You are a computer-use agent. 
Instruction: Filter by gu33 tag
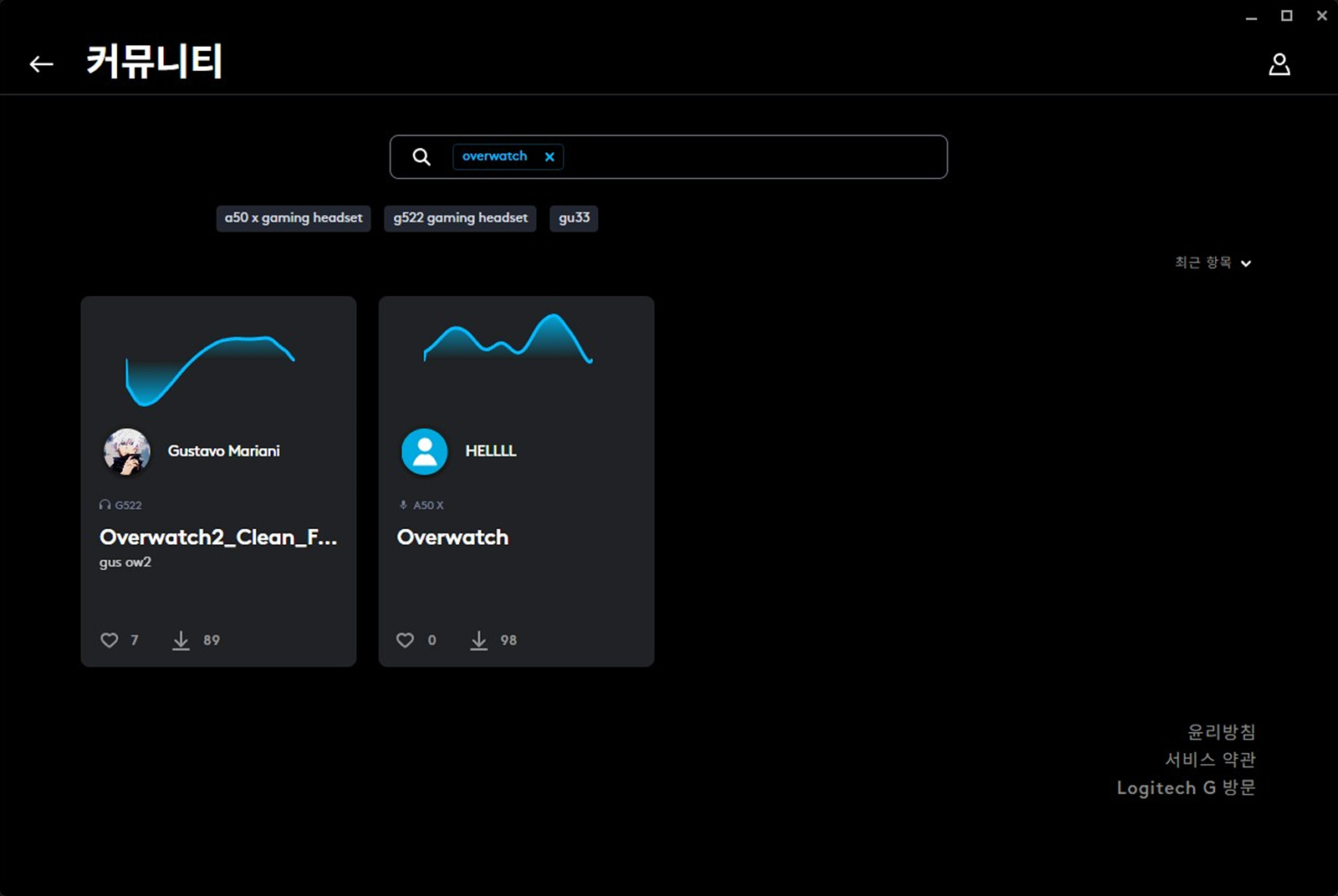[574, 218]
